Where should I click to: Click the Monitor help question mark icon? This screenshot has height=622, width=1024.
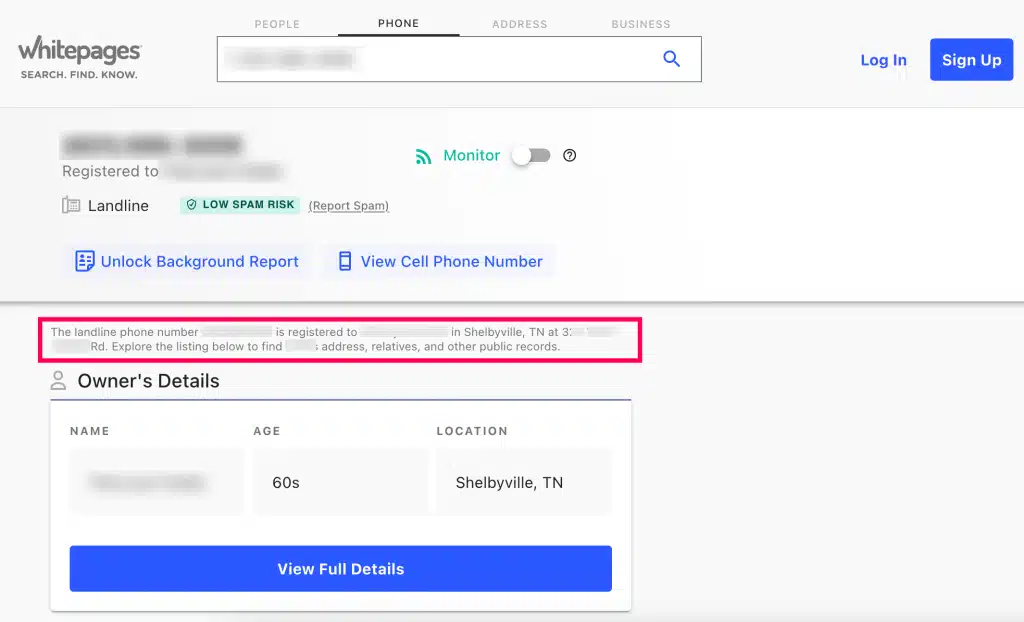click(569, 156)
